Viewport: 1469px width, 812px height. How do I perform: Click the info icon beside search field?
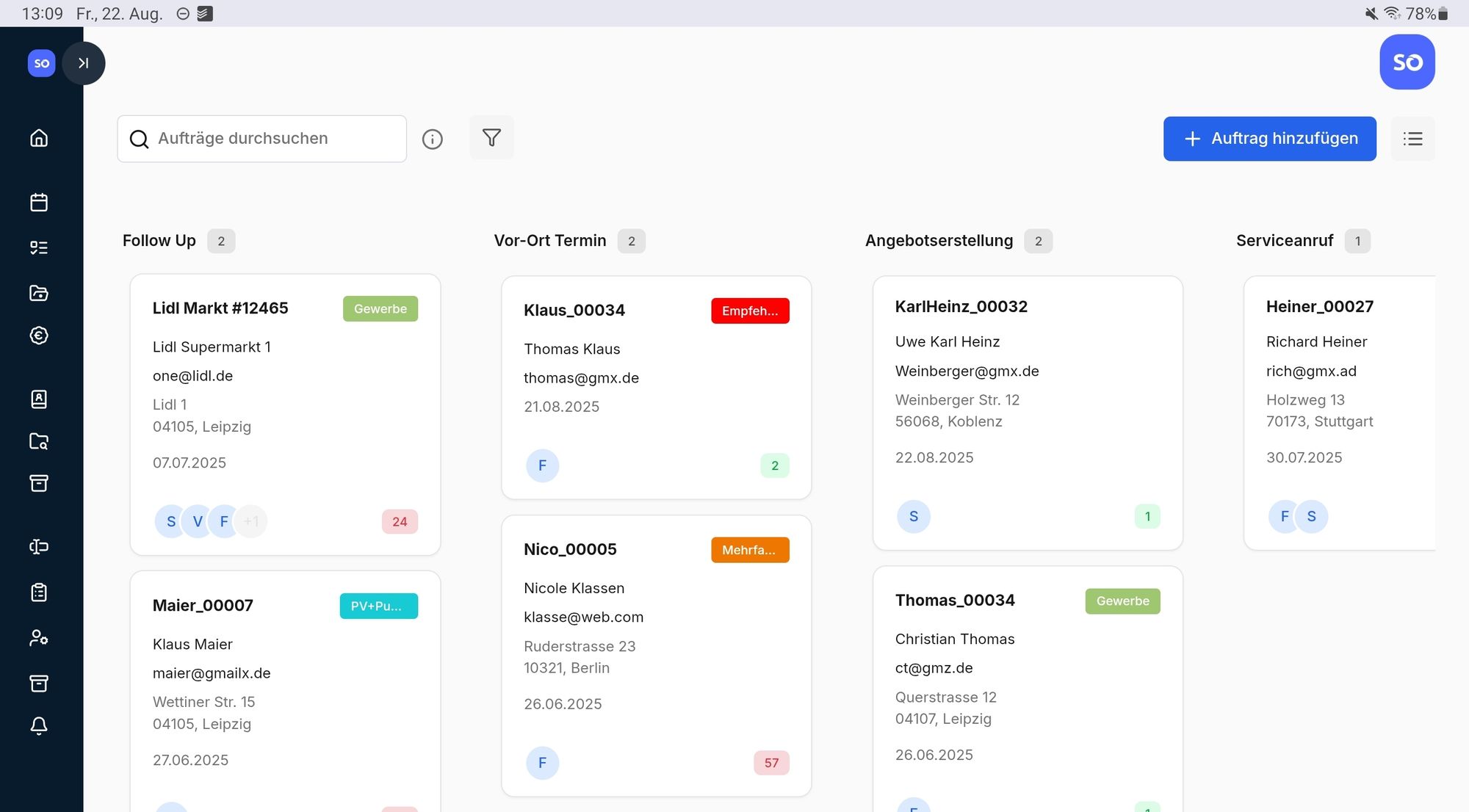432,139
